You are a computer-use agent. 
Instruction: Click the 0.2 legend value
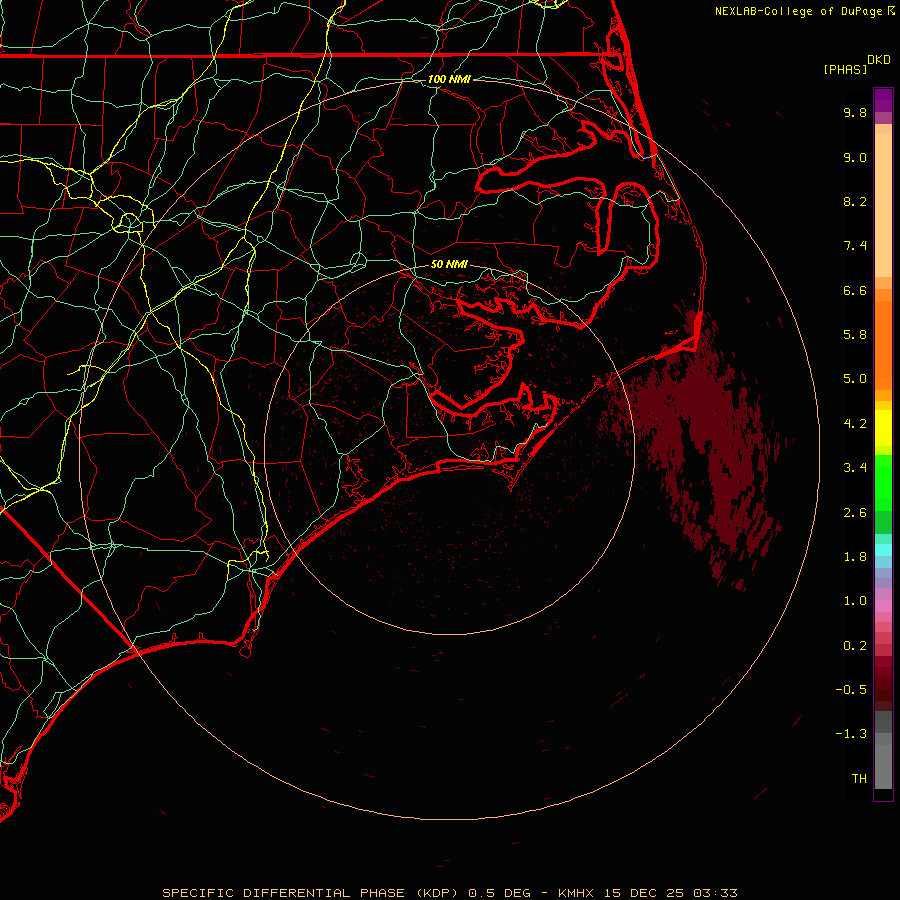pos(855,646)
